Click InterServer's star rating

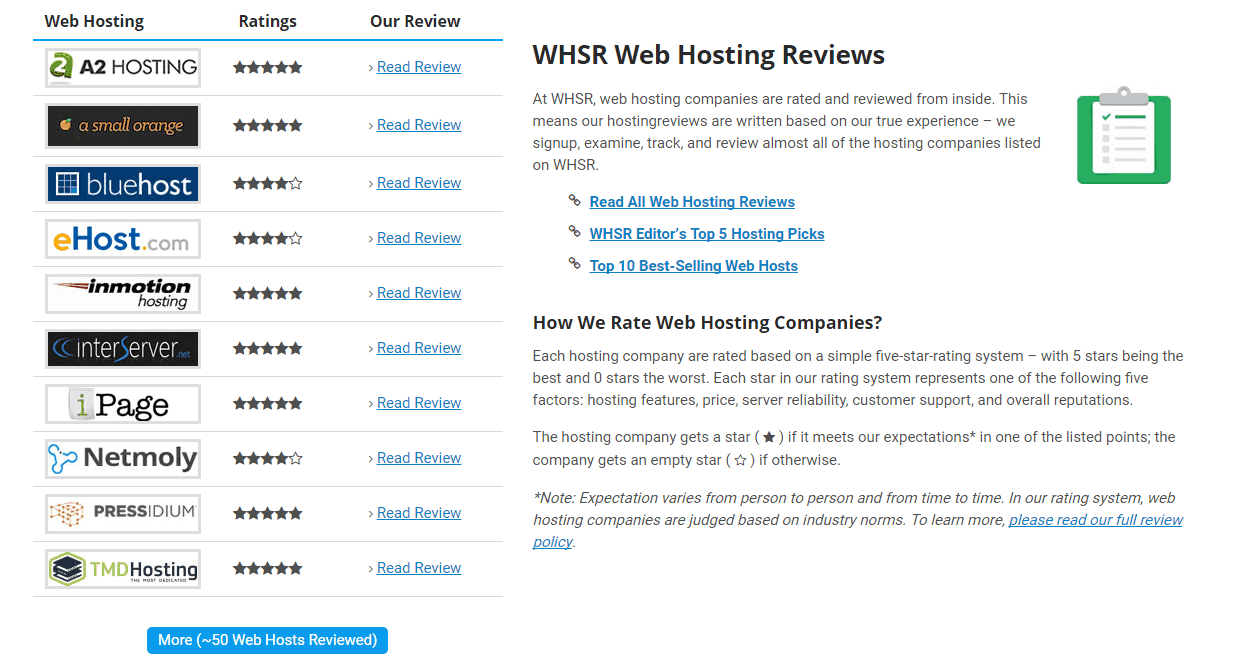pos(268,349)
